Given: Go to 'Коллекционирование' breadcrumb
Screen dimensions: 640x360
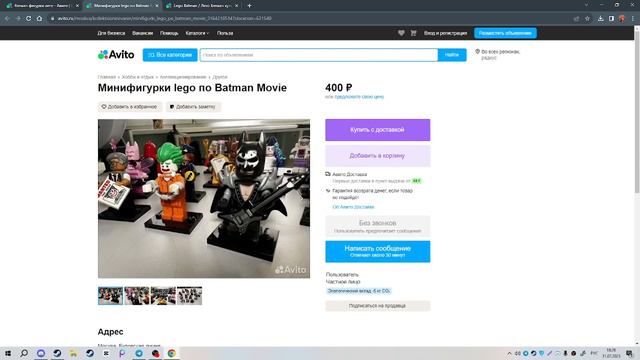Looking at the screenshot, I should pos(183,77).
